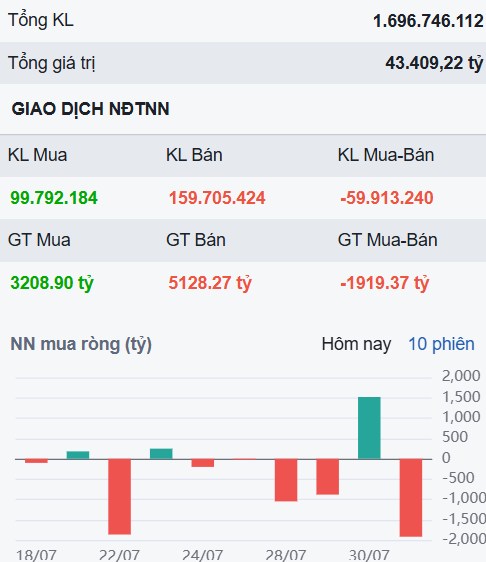Click the NN mua ròng (tỷ) chart title
486x562 pixels.
[81, 344]
